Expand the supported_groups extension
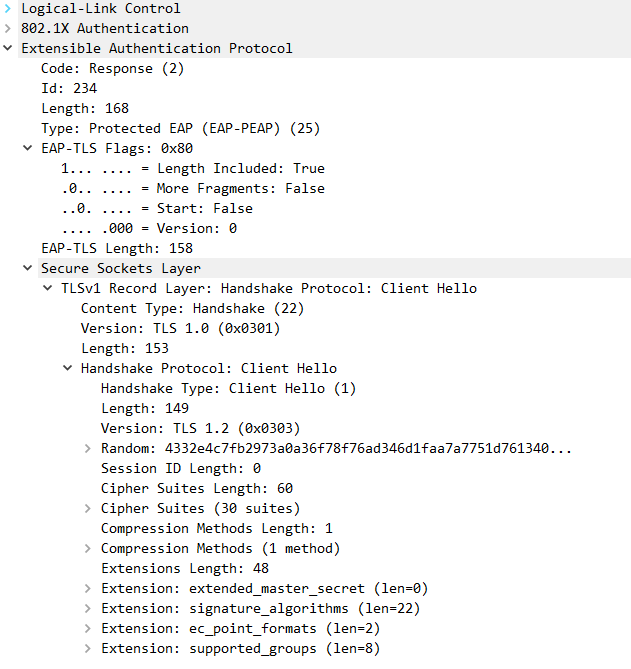The height and width of the screenshot is (669, 631). [89, 648]
